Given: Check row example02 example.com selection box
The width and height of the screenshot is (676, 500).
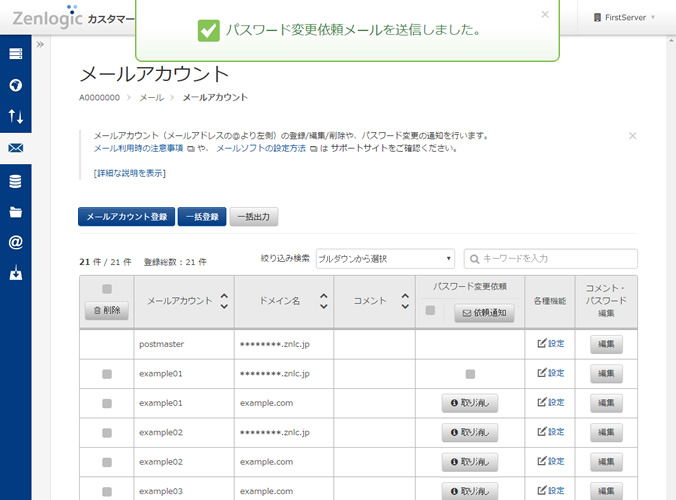Looking at the screenshot, I should pos(106,462).
